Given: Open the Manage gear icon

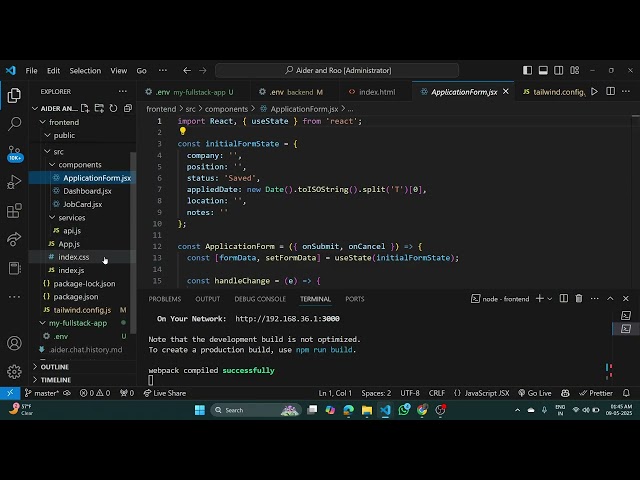Looking at the screenshot, I should coord(14,372).
